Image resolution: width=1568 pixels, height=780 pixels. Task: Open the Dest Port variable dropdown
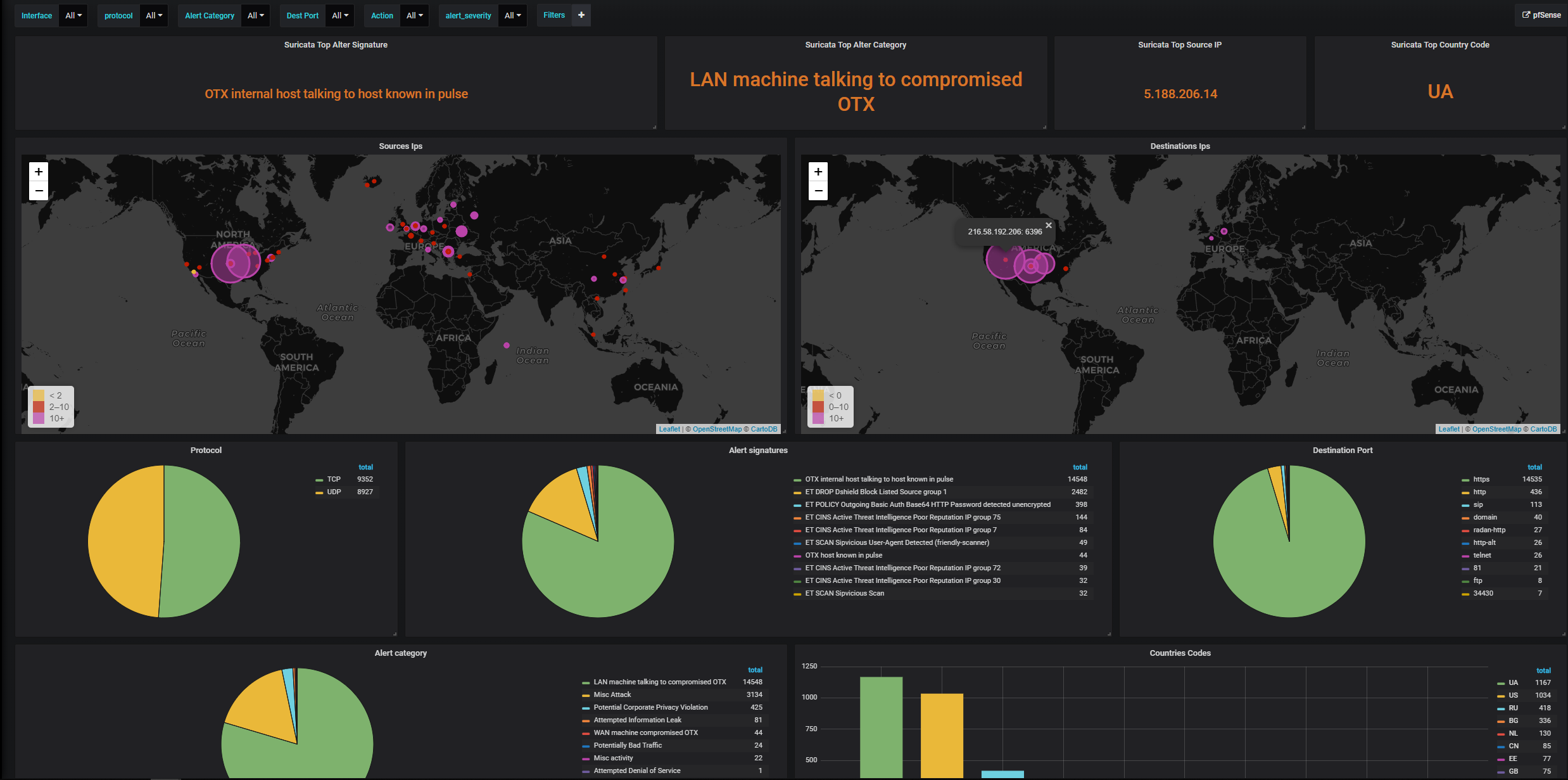[340, 15]
